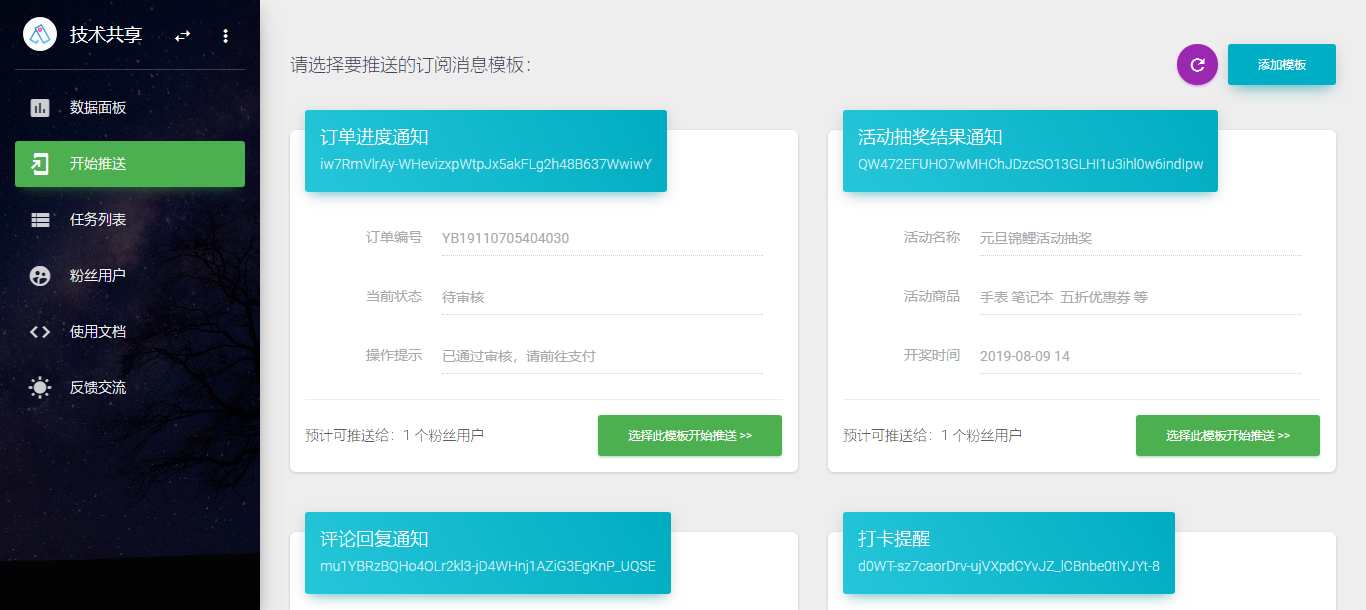Click the 操作提示 label
1366x610 pixels.
click(x=394, y=356)
